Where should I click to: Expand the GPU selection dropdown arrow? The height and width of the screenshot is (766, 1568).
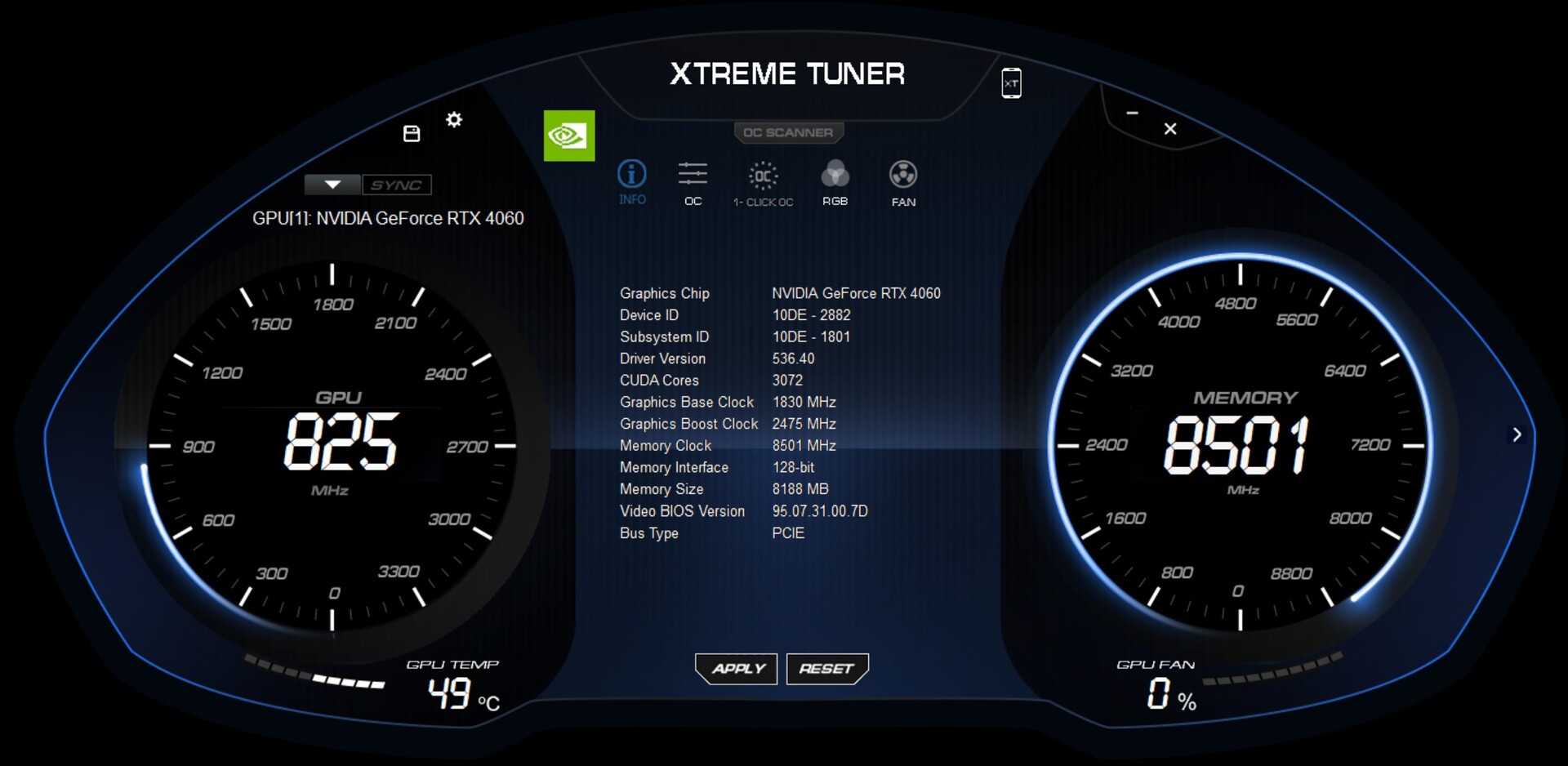click(332, 185)
